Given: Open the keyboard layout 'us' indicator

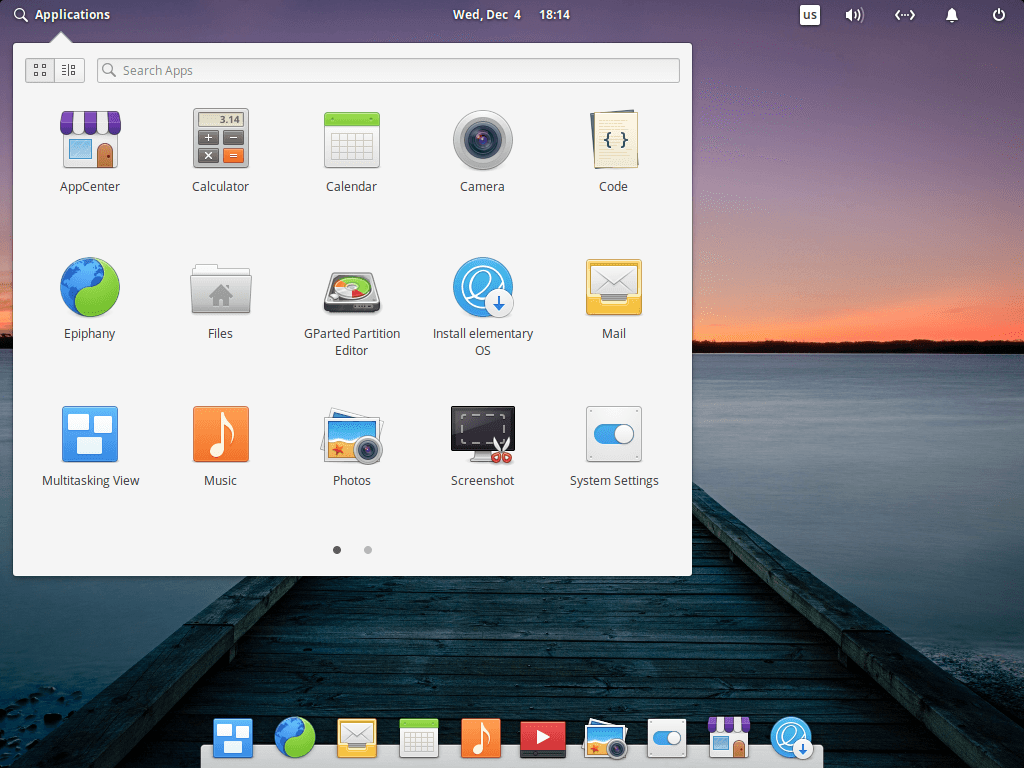Looking at the screenshot, I should 809,15.
